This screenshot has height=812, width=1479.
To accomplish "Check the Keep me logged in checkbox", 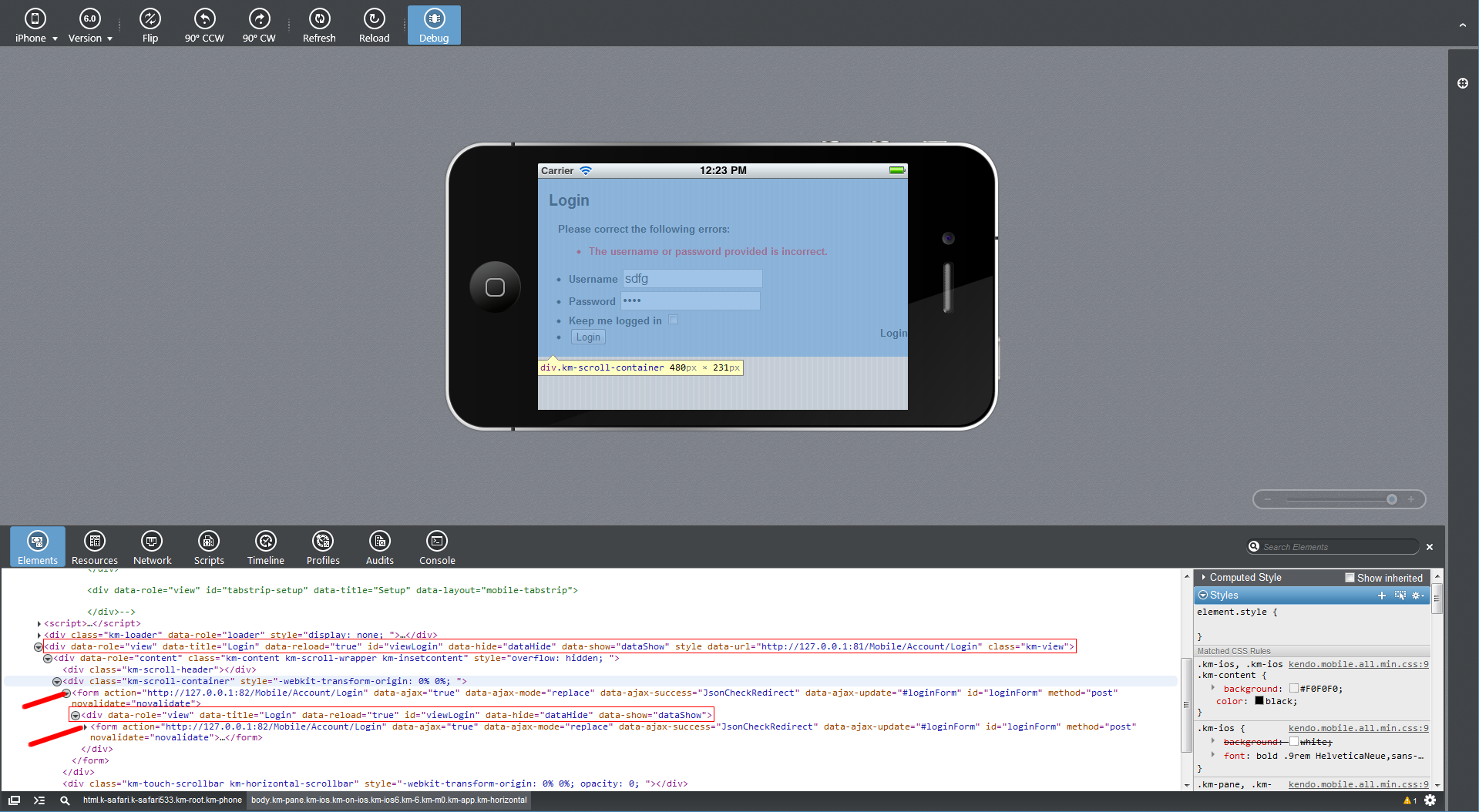I will [674, 320].
